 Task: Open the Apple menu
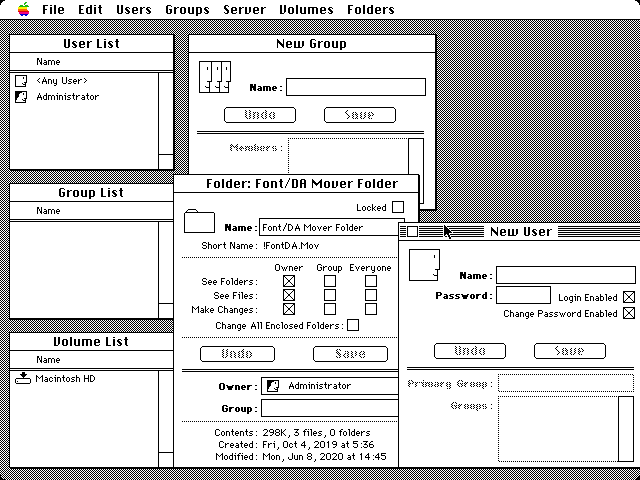pos(24,9)
